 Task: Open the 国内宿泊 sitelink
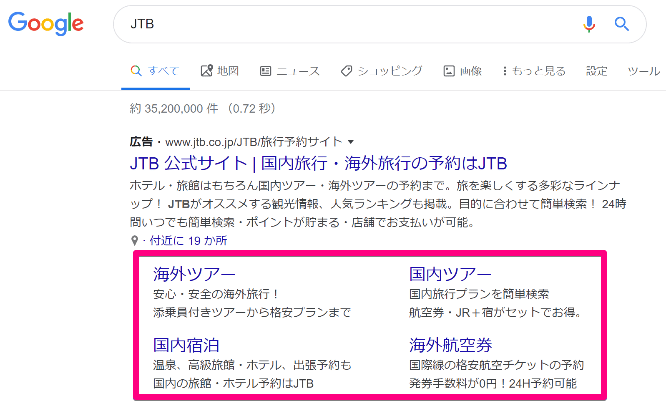(x=186, y=345)
